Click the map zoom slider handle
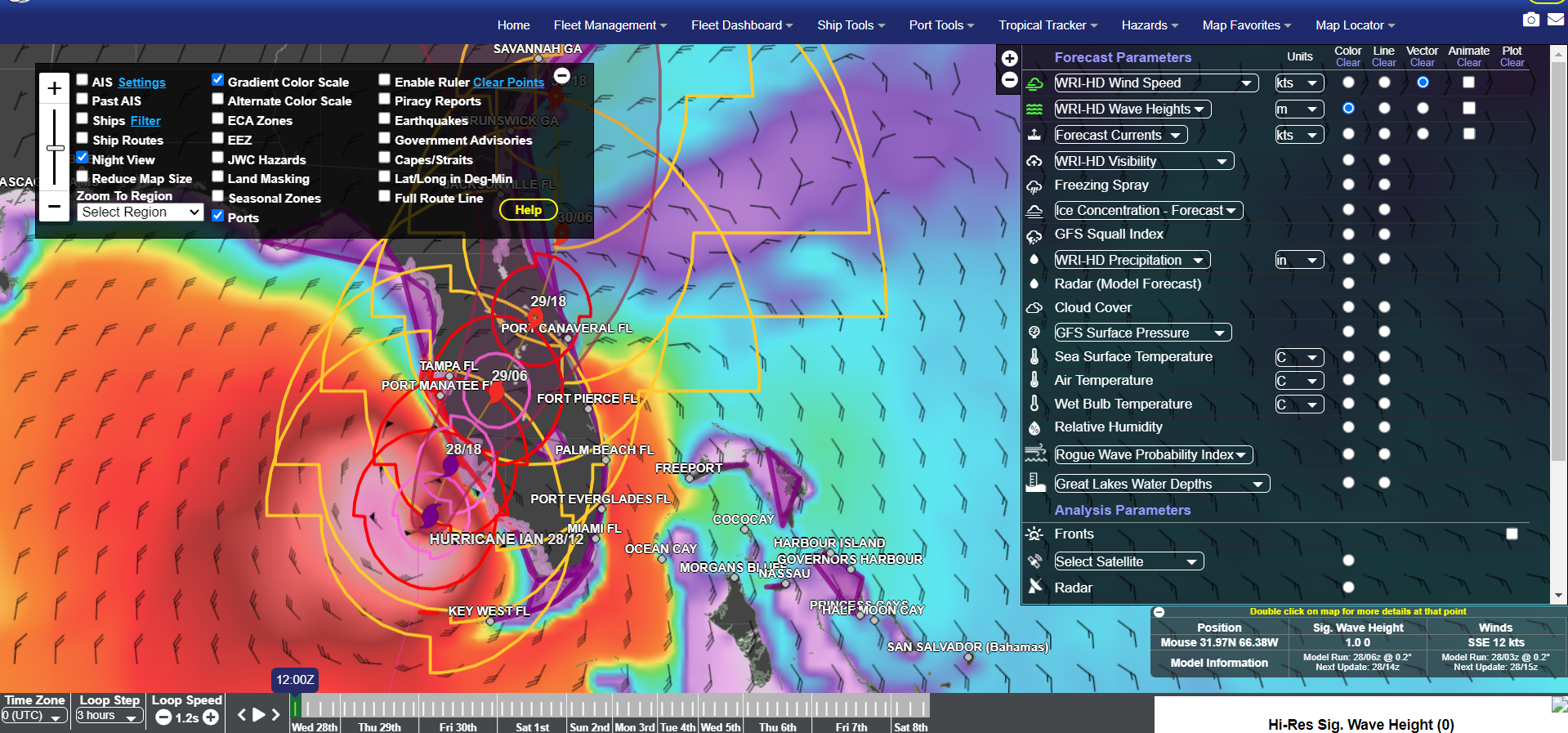This screenshot has width=1568, height=733. point(55,148)
